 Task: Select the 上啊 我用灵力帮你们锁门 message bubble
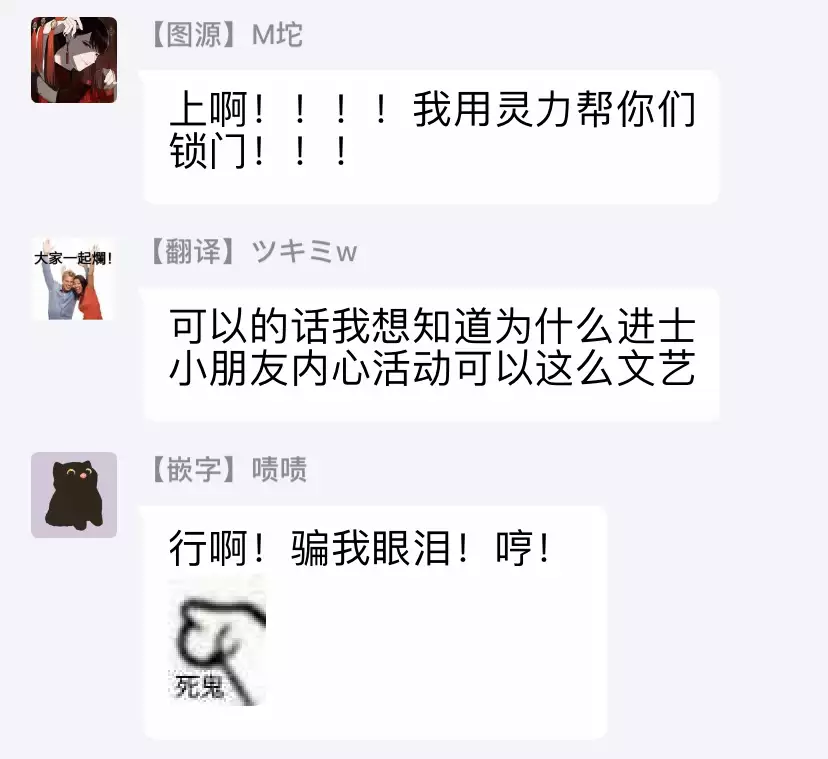(x=431, y=137)
